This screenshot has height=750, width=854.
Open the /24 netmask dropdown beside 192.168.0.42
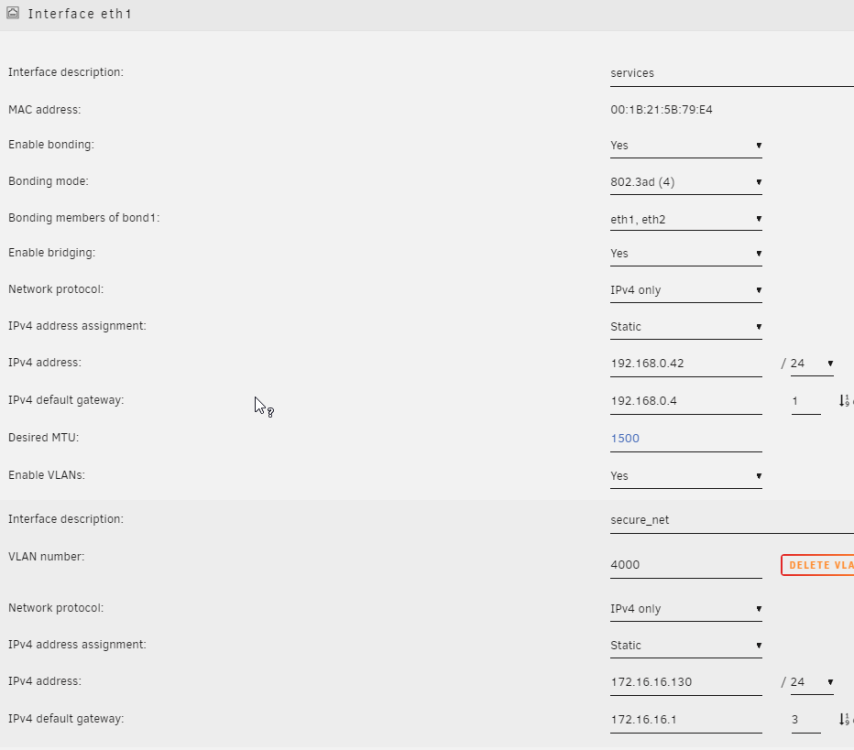[x=812, y=363]
